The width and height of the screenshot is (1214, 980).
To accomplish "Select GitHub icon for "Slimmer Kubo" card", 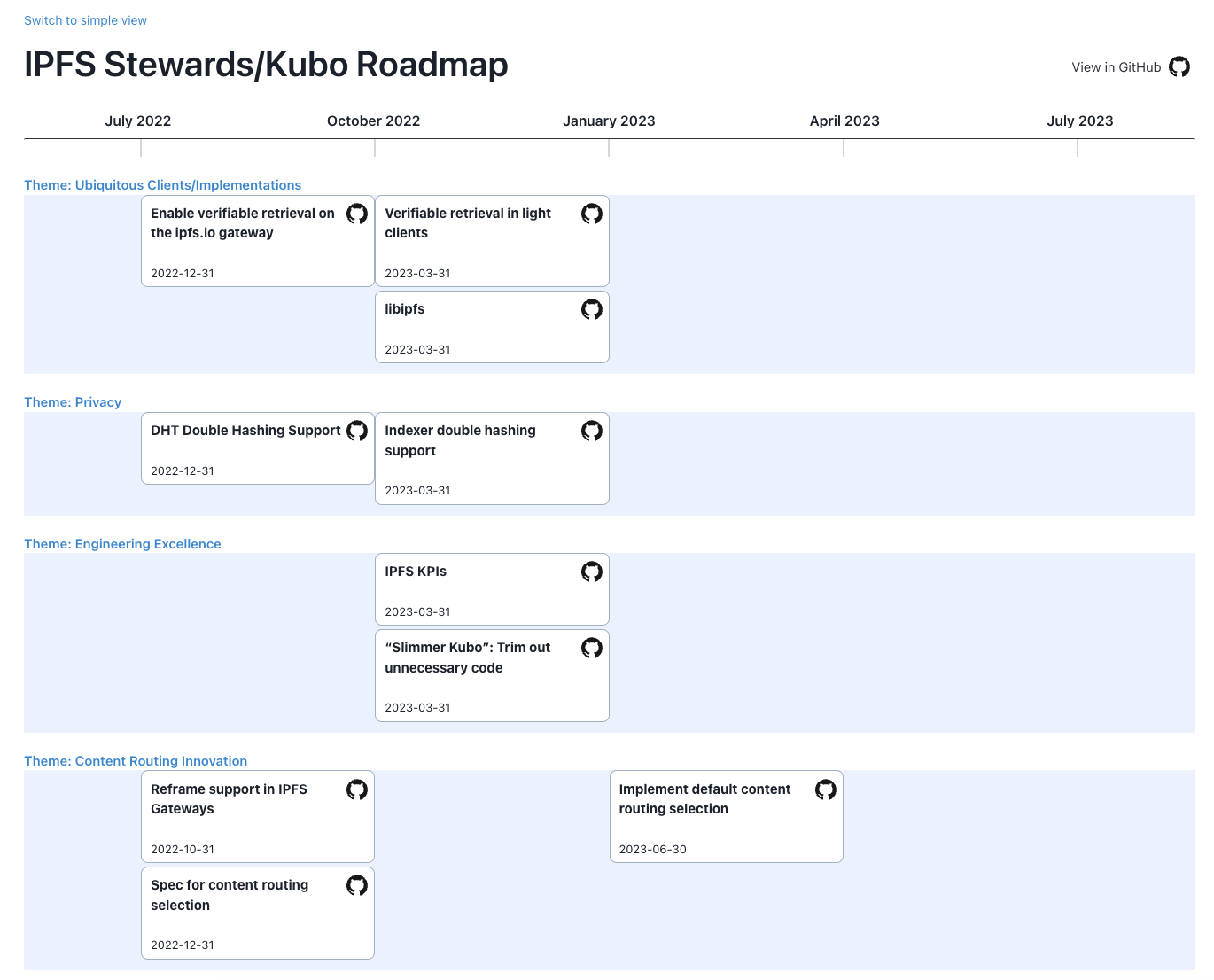I will 592,648.
